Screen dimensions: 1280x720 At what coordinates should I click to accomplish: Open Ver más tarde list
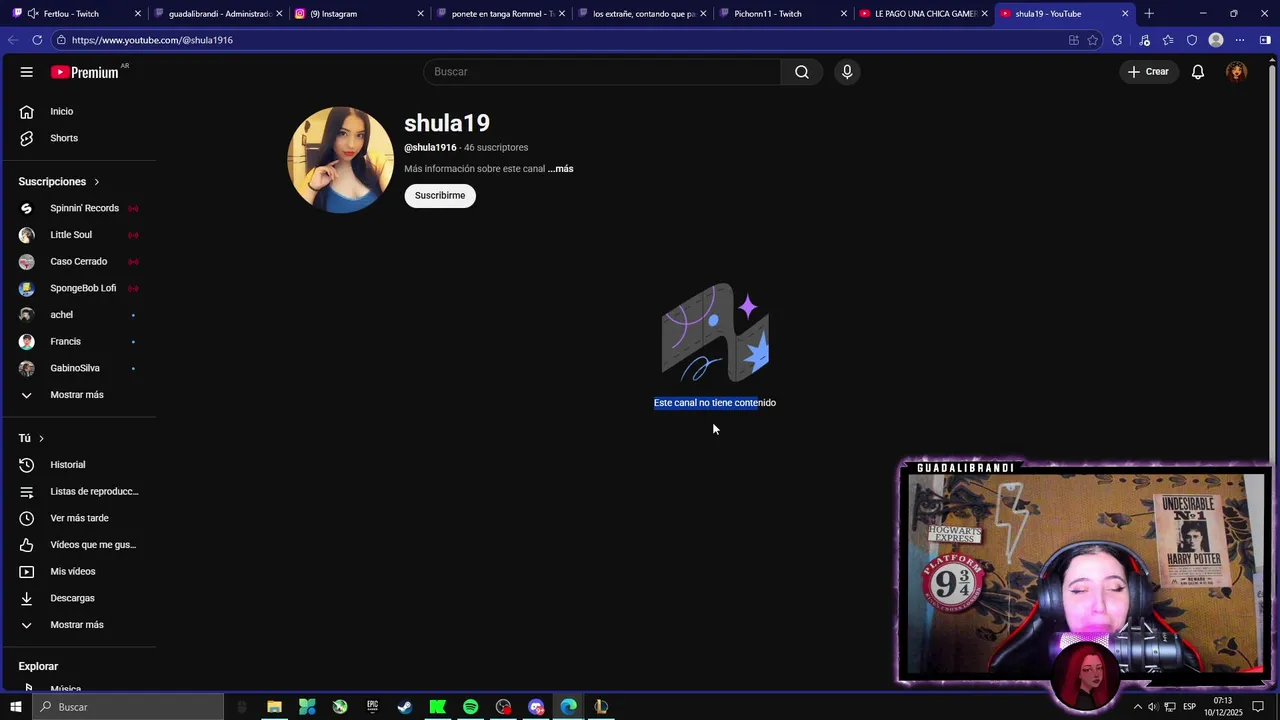click(78, 518)
